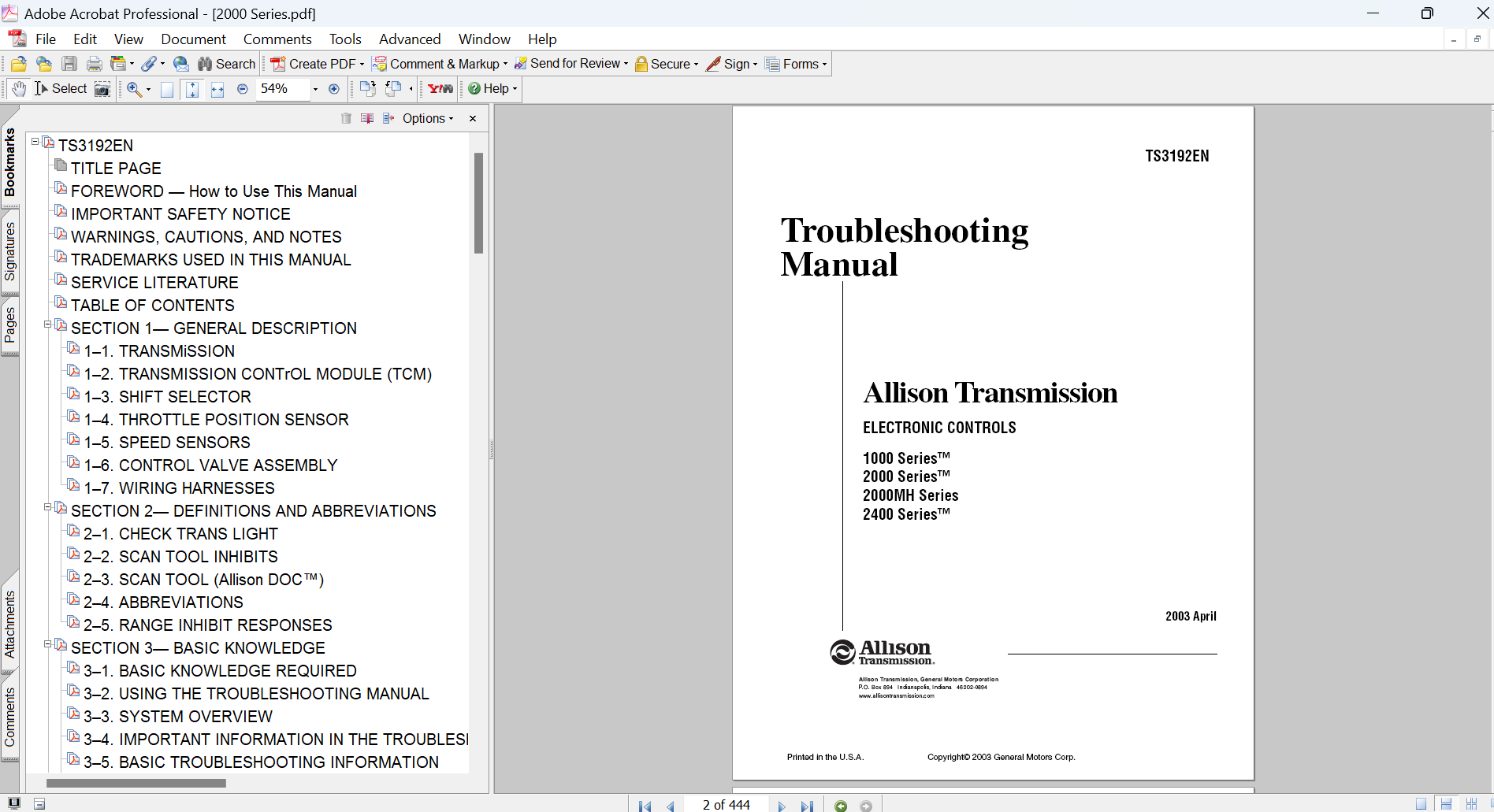Open the Comments menu
This screenshot has height=812, width=1494.
(x=277, y=39)
